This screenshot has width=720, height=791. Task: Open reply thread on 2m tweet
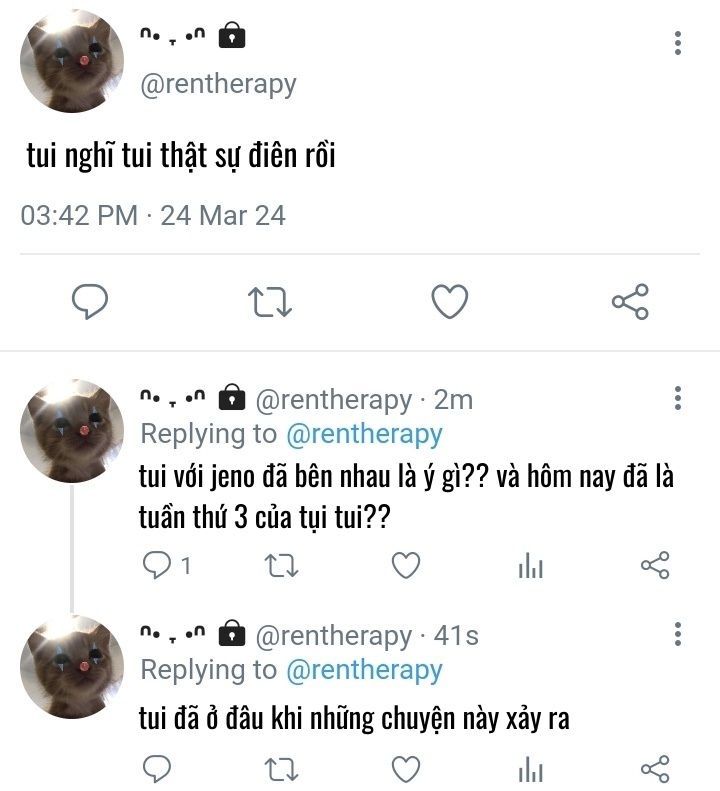click(165, 565)
